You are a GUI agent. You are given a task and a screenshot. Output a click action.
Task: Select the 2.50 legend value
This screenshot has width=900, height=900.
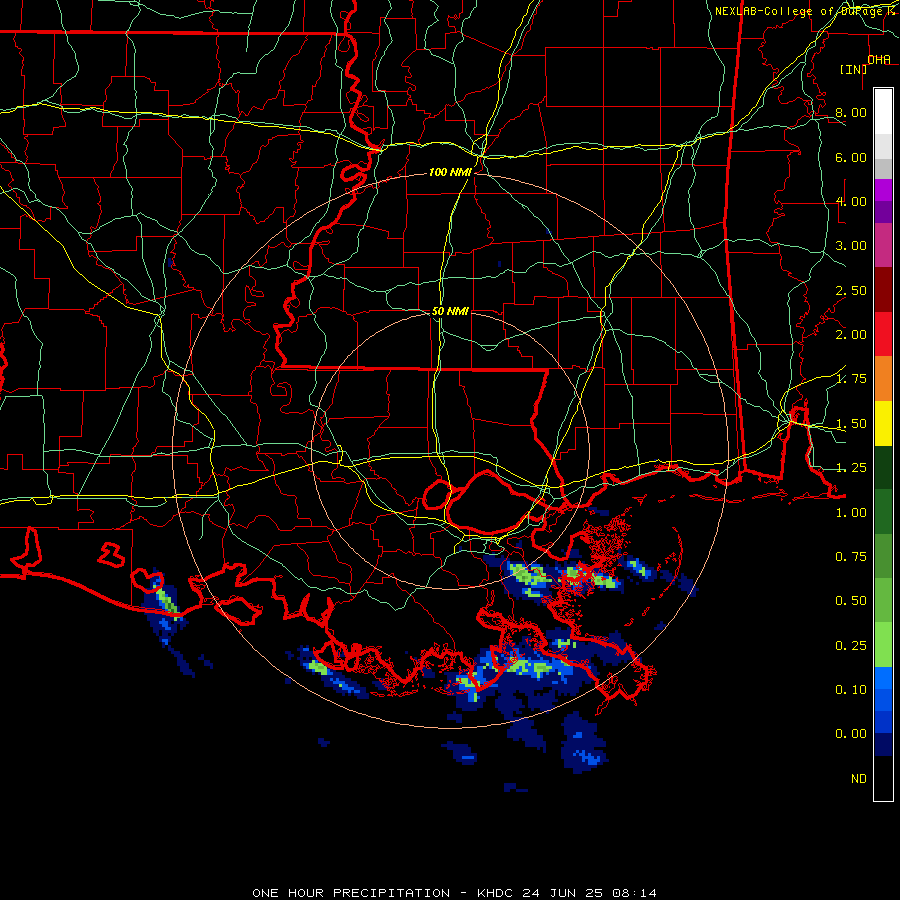tap(851, 290)
